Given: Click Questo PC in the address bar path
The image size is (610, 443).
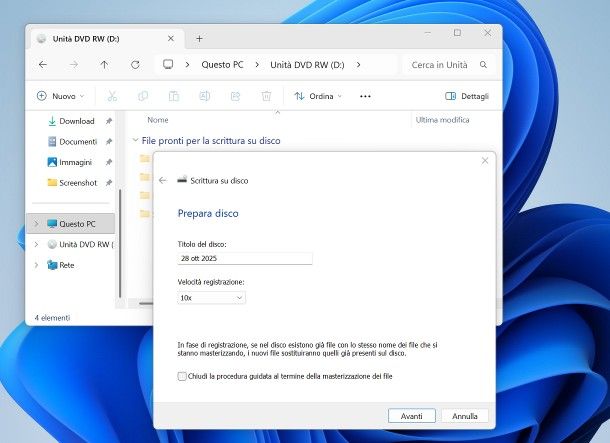Looking at the screenshot, I should click(222, 65).
